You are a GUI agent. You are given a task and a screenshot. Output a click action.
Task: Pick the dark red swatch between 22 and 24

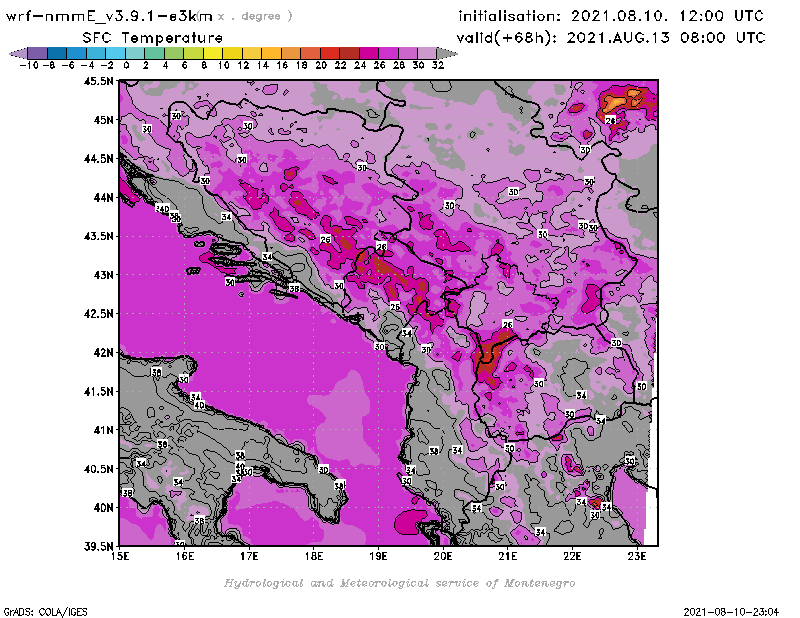click(349, 53)
